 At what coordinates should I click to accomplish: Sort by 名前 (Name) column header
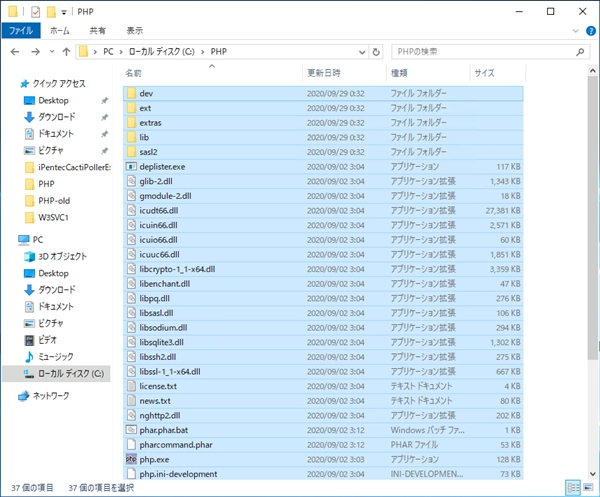pos(212,73)
